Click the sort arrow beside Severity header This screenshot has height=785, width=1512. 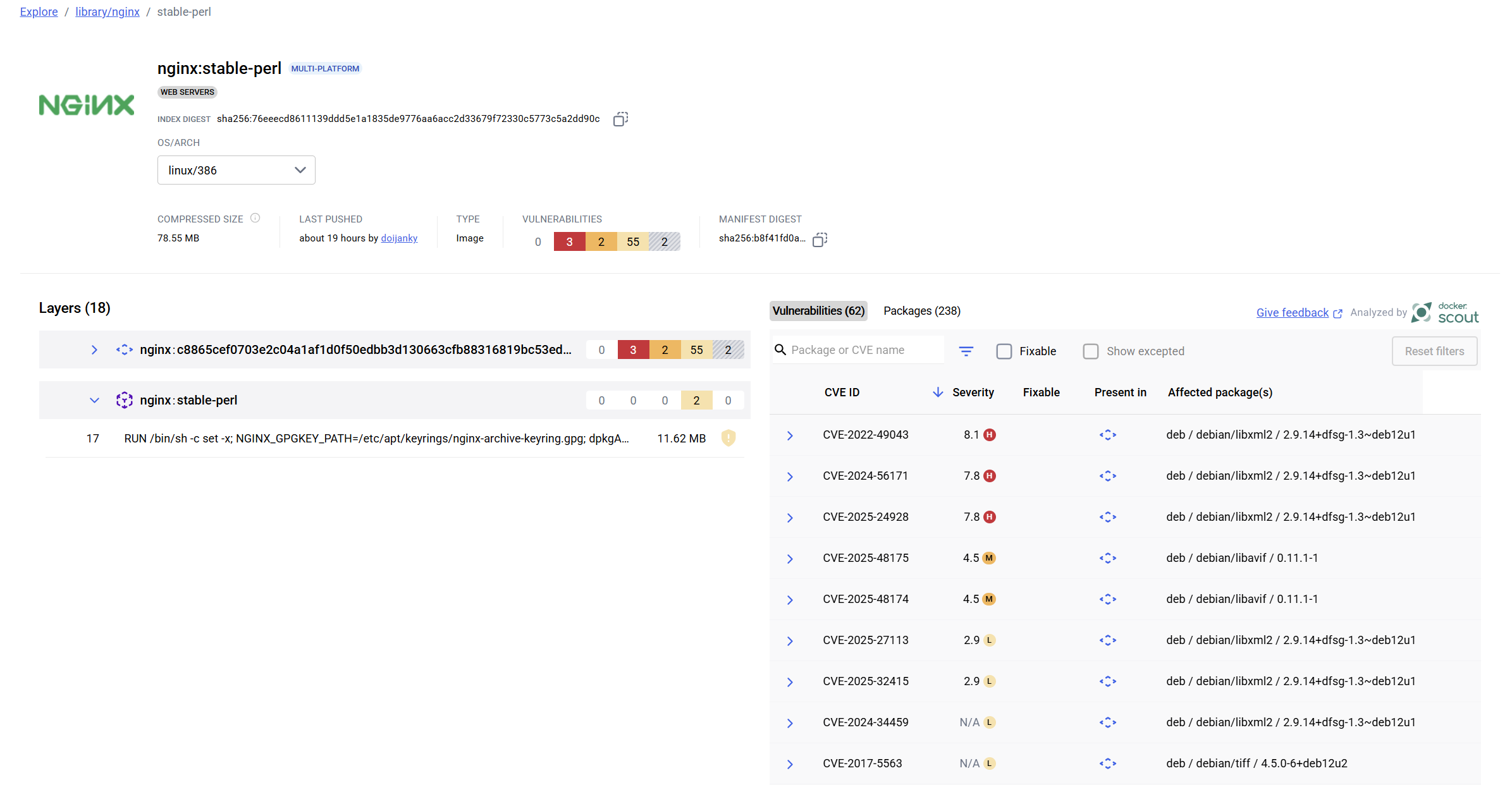pos(938,392)
